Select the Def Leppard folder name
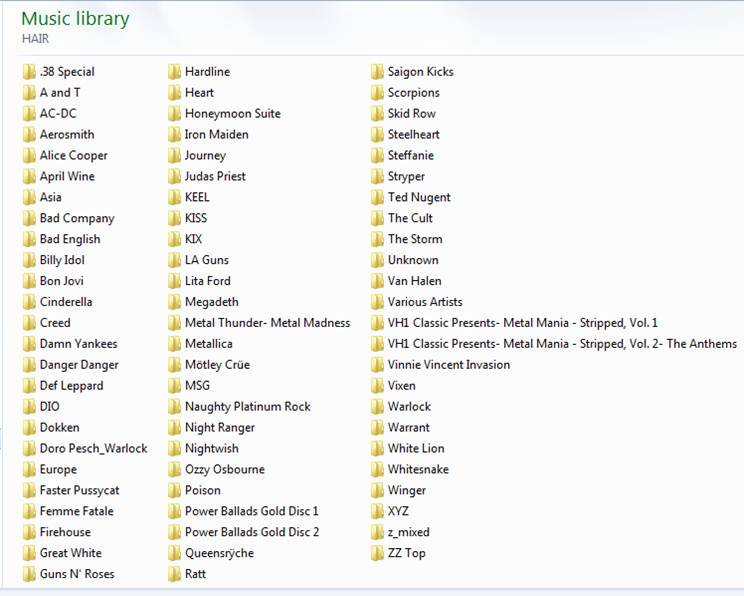Viewport: 744px width, 596px height. click(x=71, y=386)
